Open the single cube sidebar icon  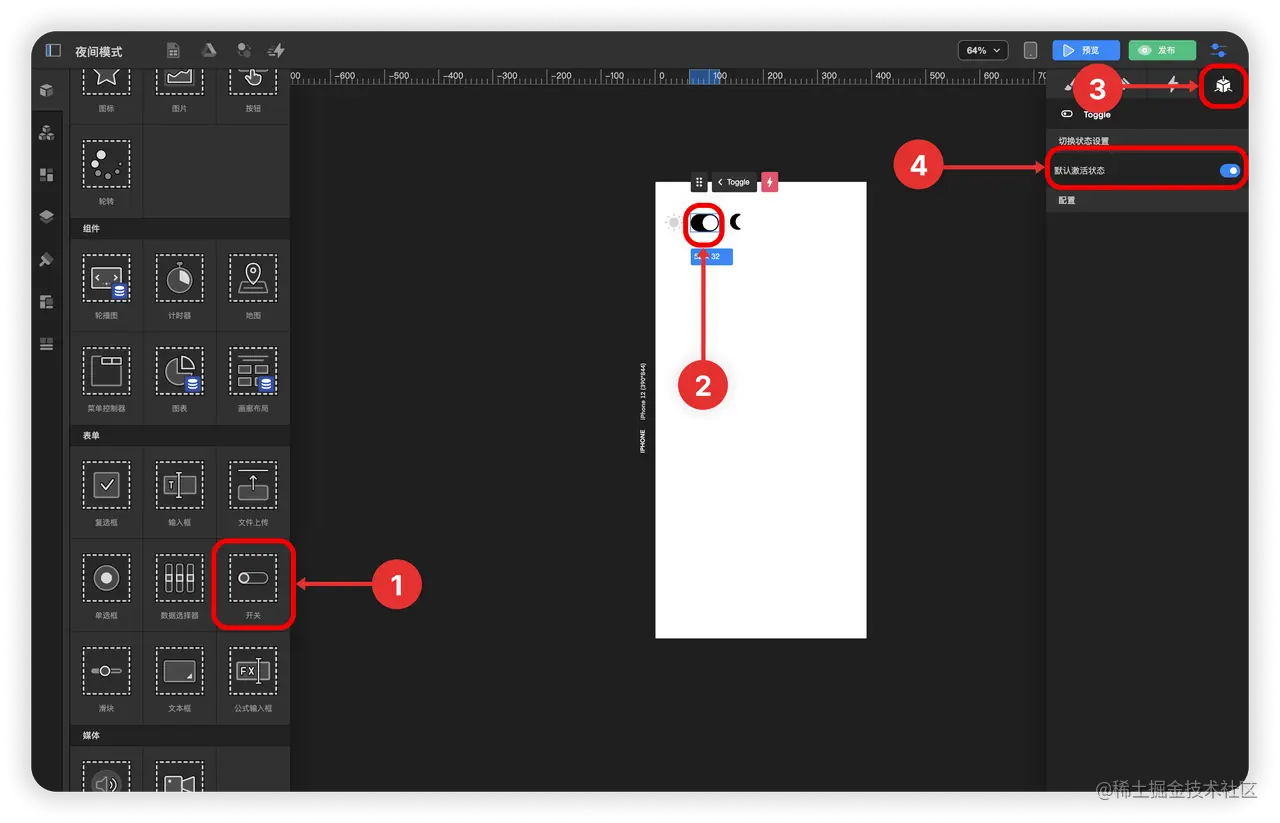[x=46, y=90]
